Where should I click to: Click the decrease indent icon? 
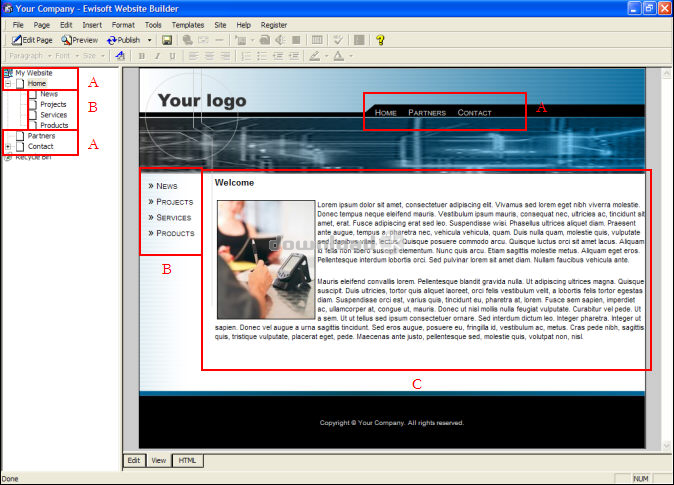[x=278, y=56]
